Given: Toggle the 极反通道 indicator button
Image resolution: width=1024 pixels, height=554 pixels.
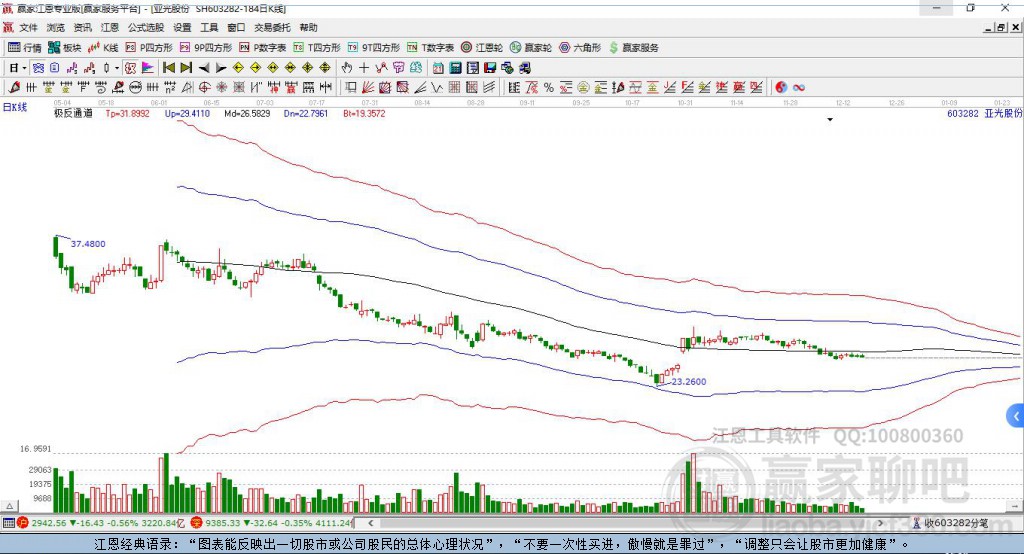Looking at the screenshot, I should coord(73,114).
